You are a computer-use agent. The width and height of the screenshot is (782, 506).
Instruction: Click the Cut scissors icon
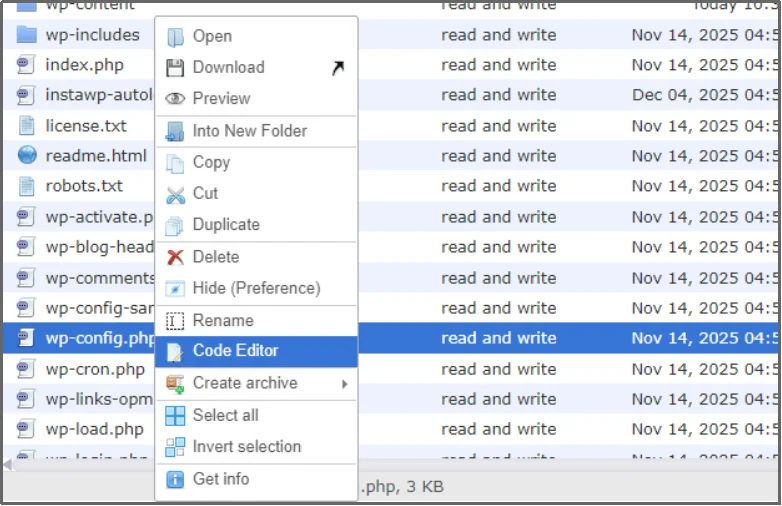click(175, 194)
